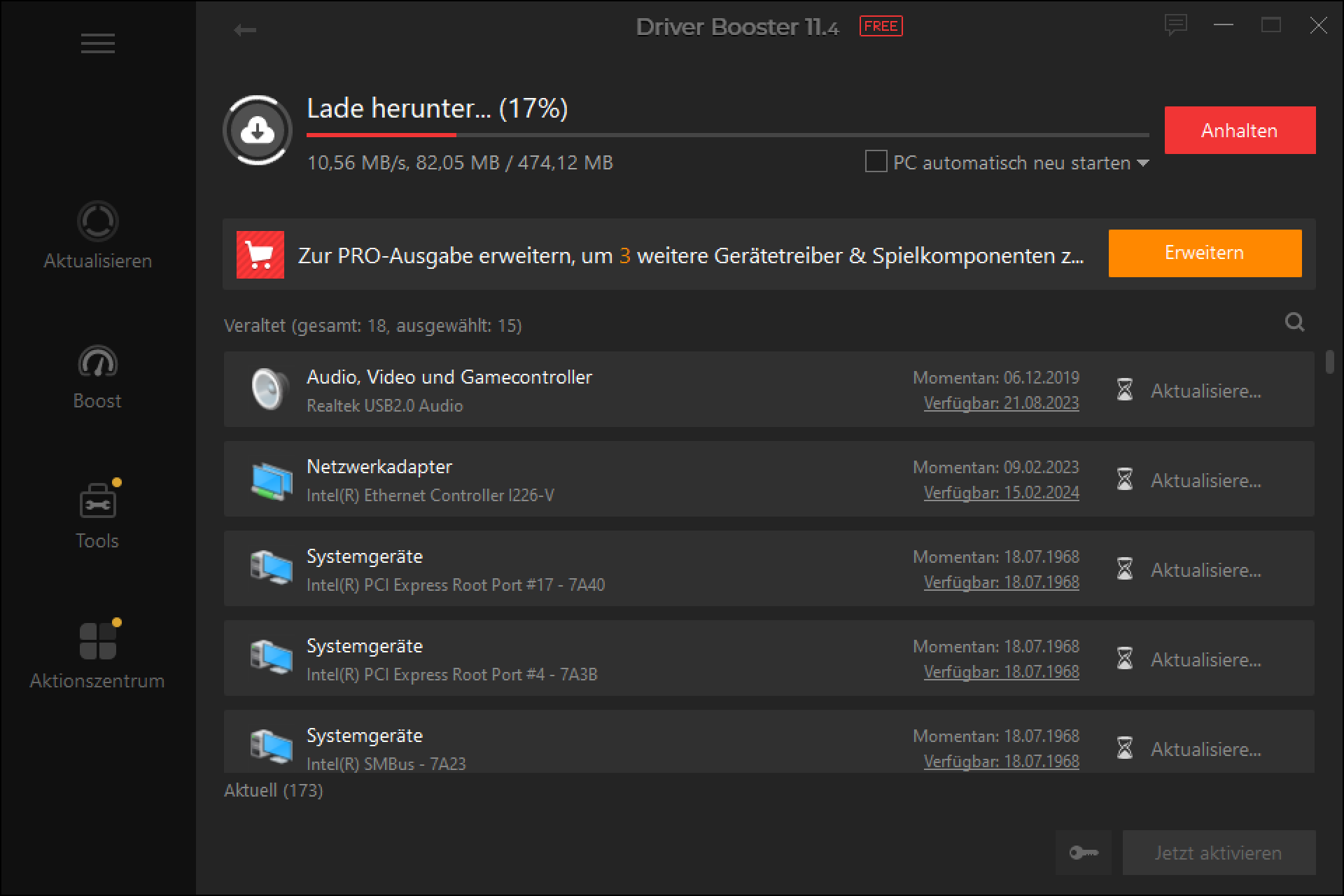This screenshot has height=896, width=1344.
Task: Click the shopping cart PRO icon
Action: (x=260, y=255)
